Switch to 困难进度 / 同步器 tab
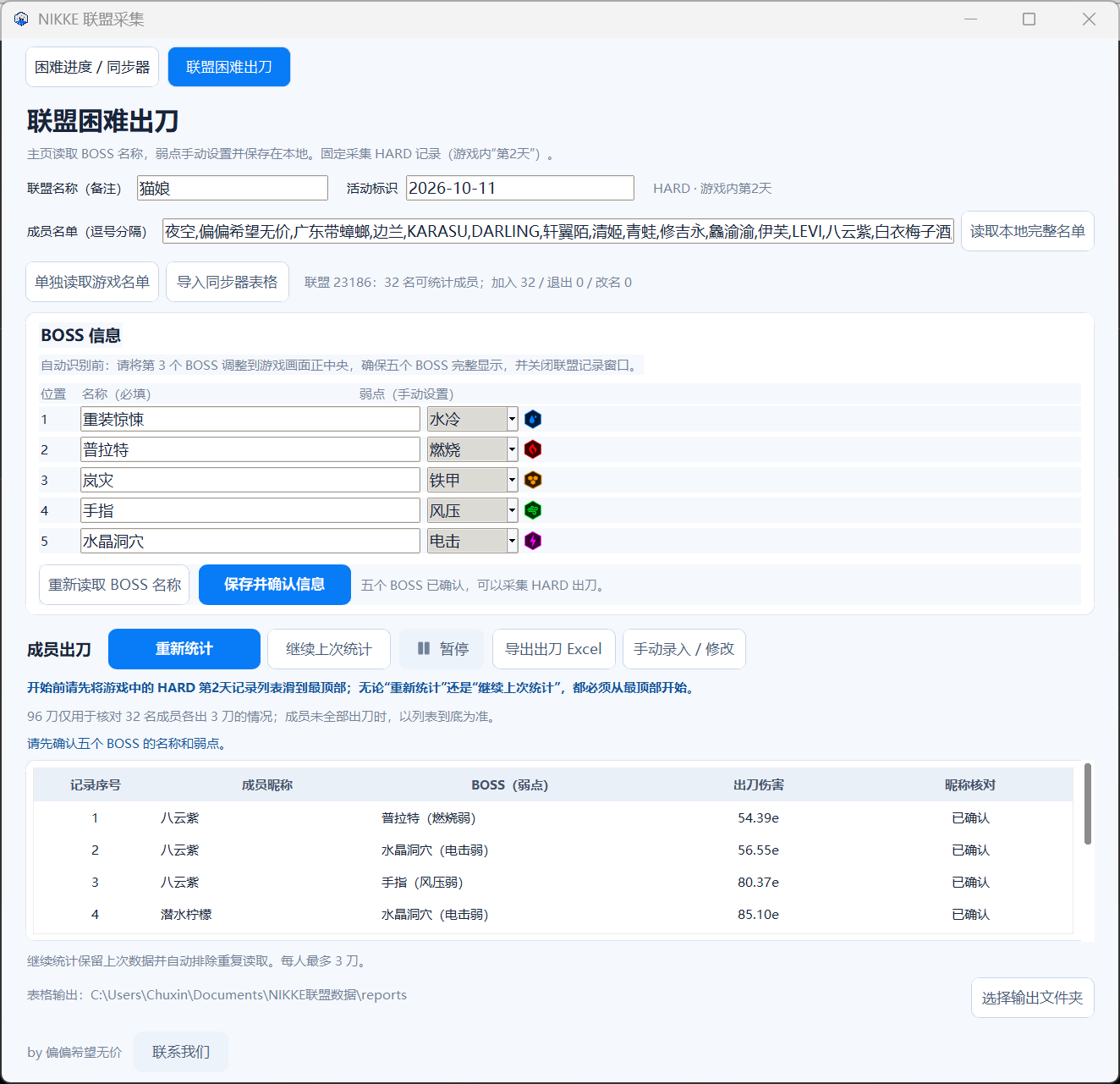The width and height of the screenshot is (1120, 1084). point(92,67)
